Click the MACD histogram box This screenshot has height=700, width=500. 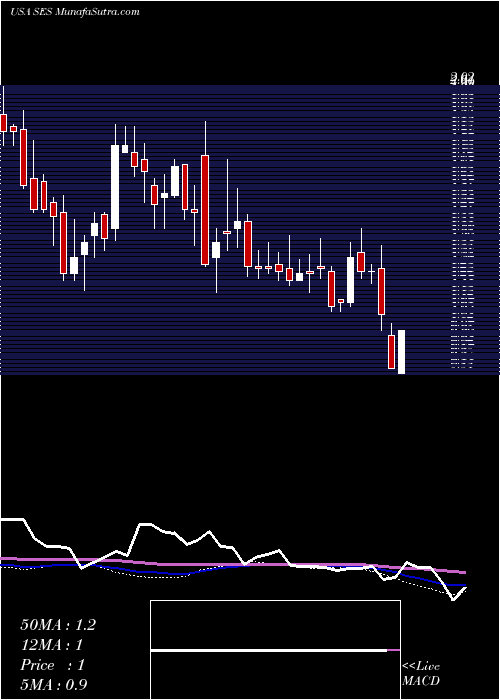275,650
